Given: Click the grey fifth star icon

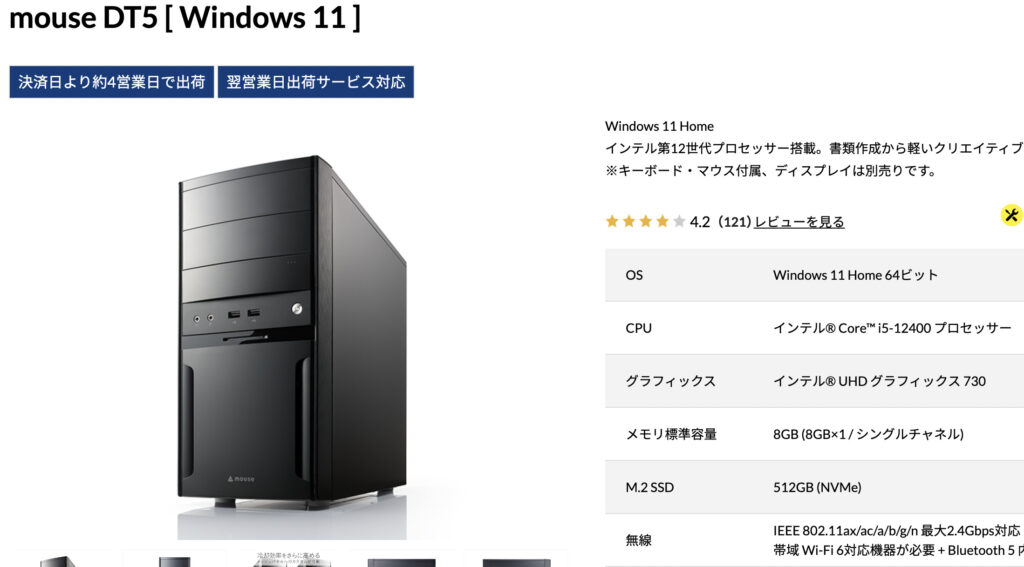Looking at the screenshot, I should click(679, 221).
